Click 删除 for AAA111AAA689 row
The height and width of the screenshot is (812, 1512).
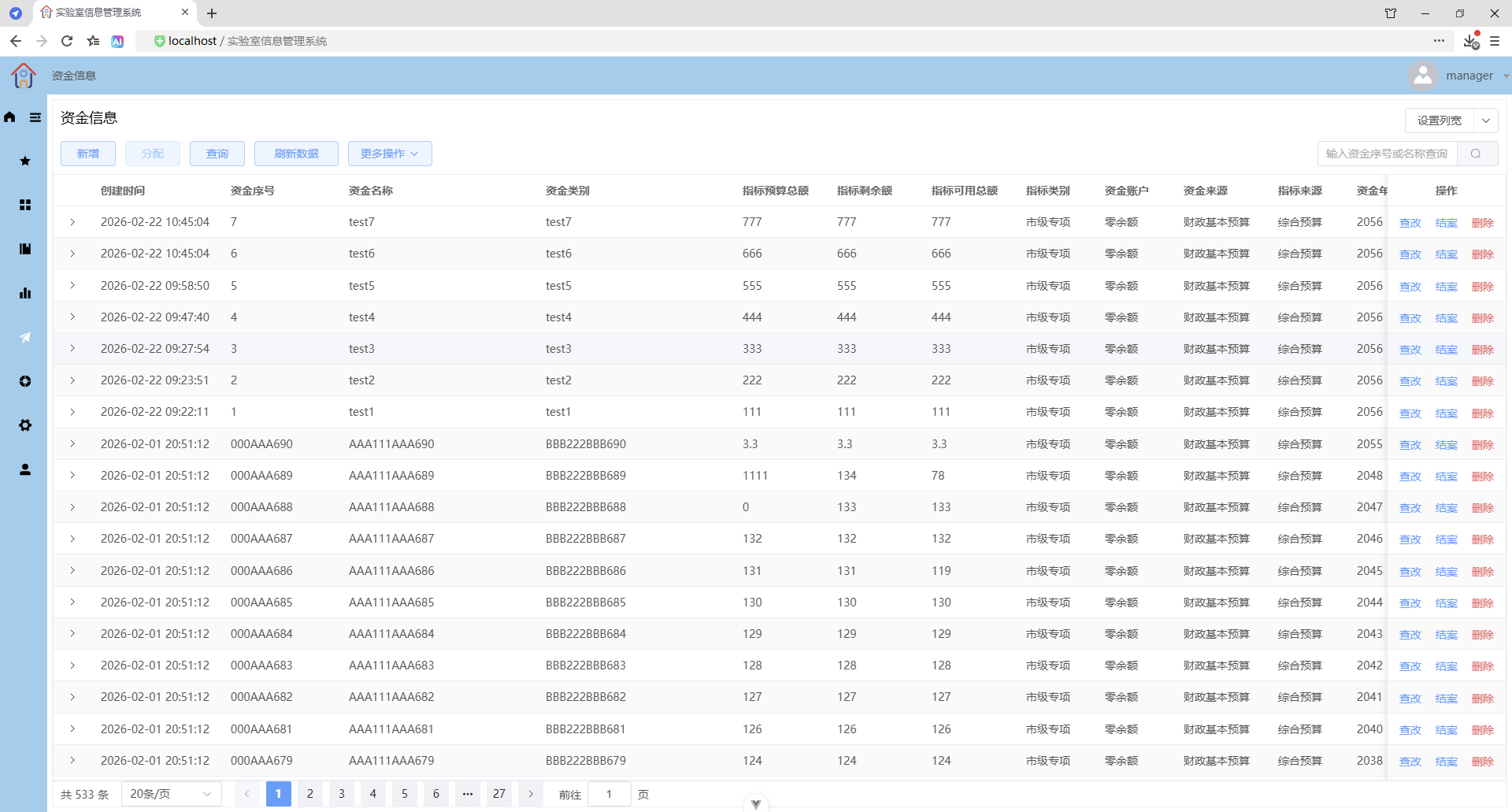point(1482,476)
